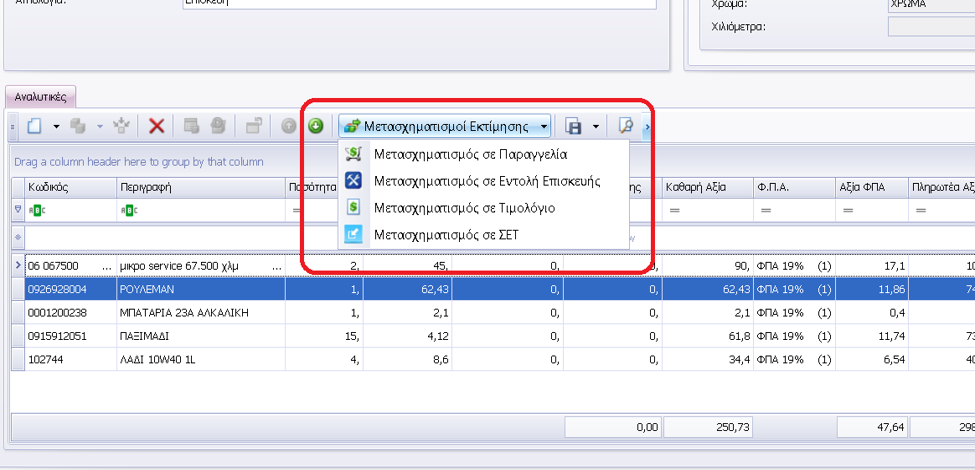Choose Μετασχηματισμός σε Εντολή Επισκευής

click(485, 181)
